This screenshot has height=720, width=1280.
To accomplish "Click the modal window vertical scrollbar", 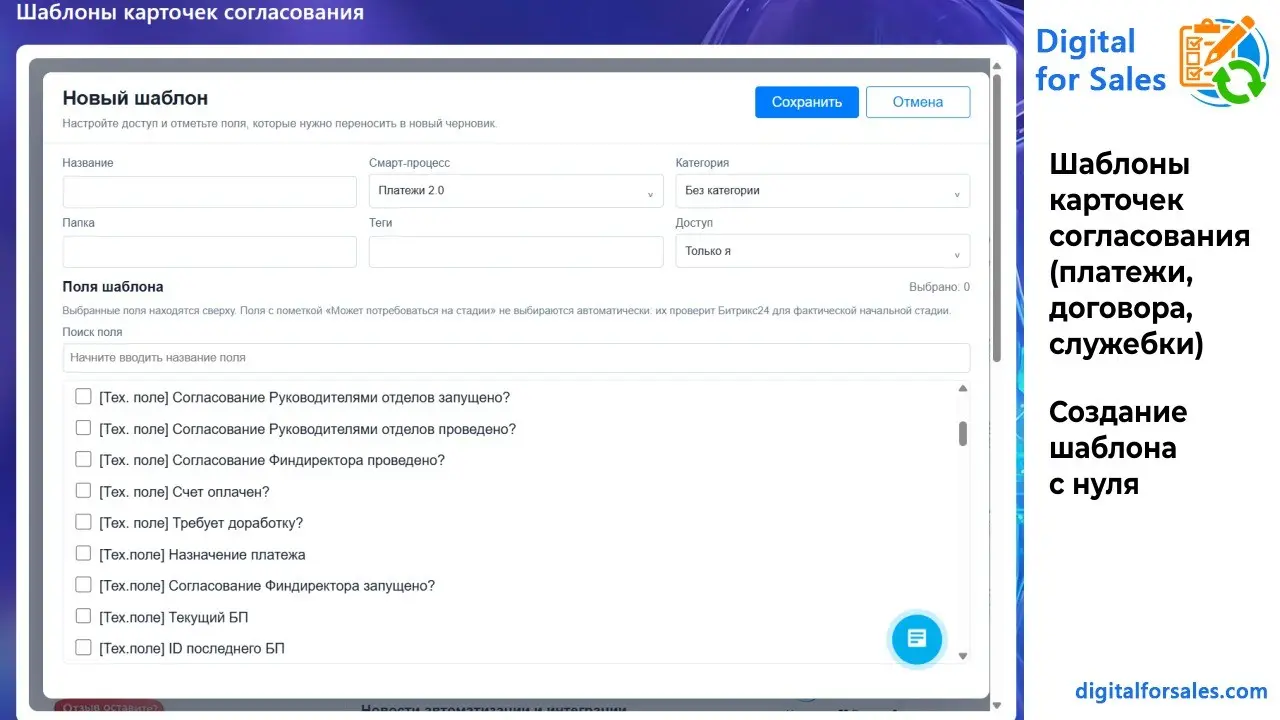I will click(x=996, y=216).
